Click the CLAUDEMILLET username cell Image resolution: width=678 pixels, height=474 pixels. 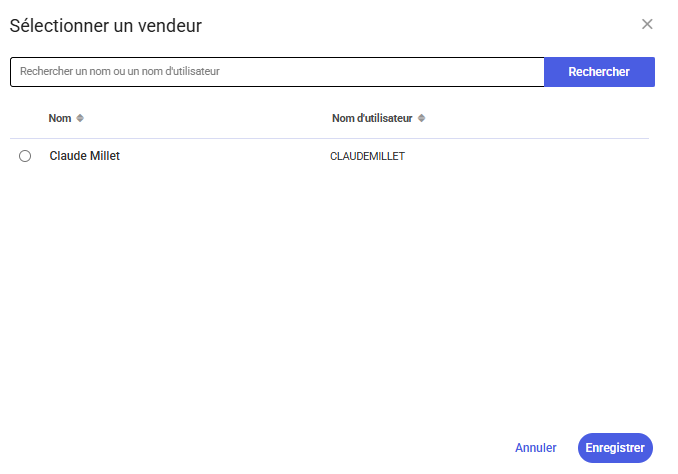pyautogui.click(x=367, y=156)
